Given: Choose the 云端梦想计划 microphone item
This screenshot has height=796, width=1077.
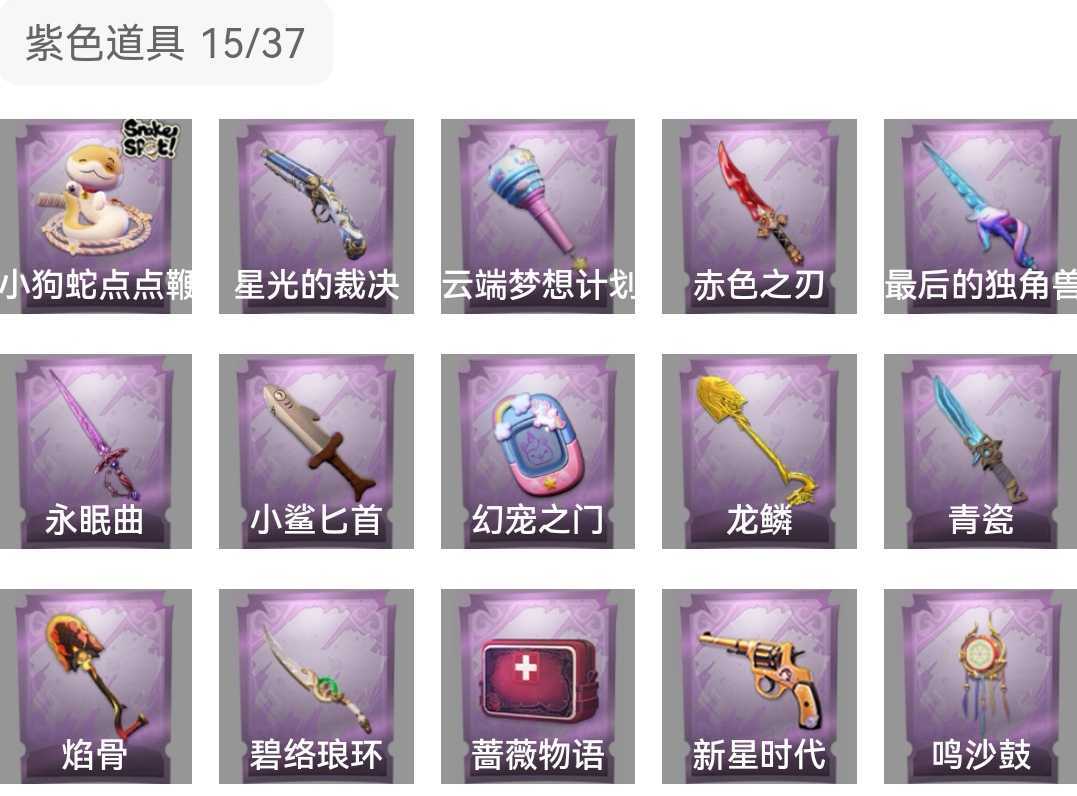Looking at the screenshot, I should coord(538,216).
